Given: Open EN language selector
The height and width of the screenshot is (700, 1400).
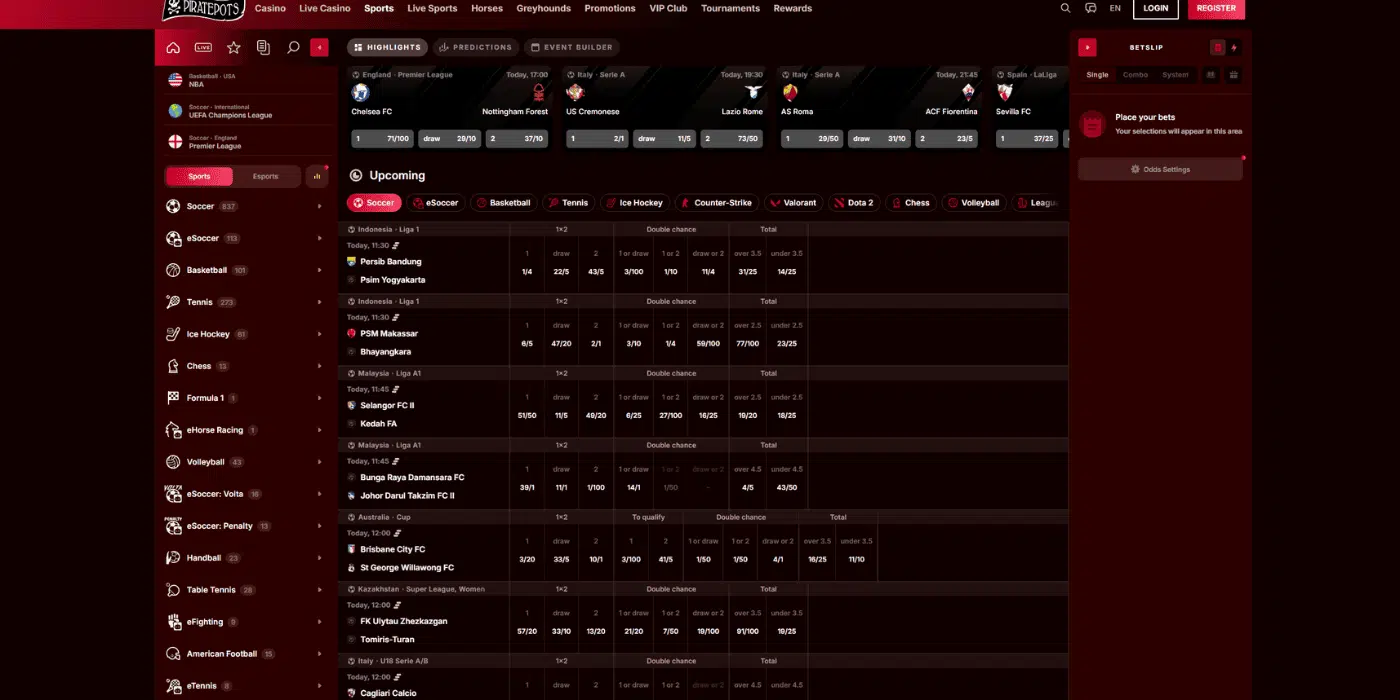Looking at the screenshot, I should pyautogui.click(x=1115, y=8).
